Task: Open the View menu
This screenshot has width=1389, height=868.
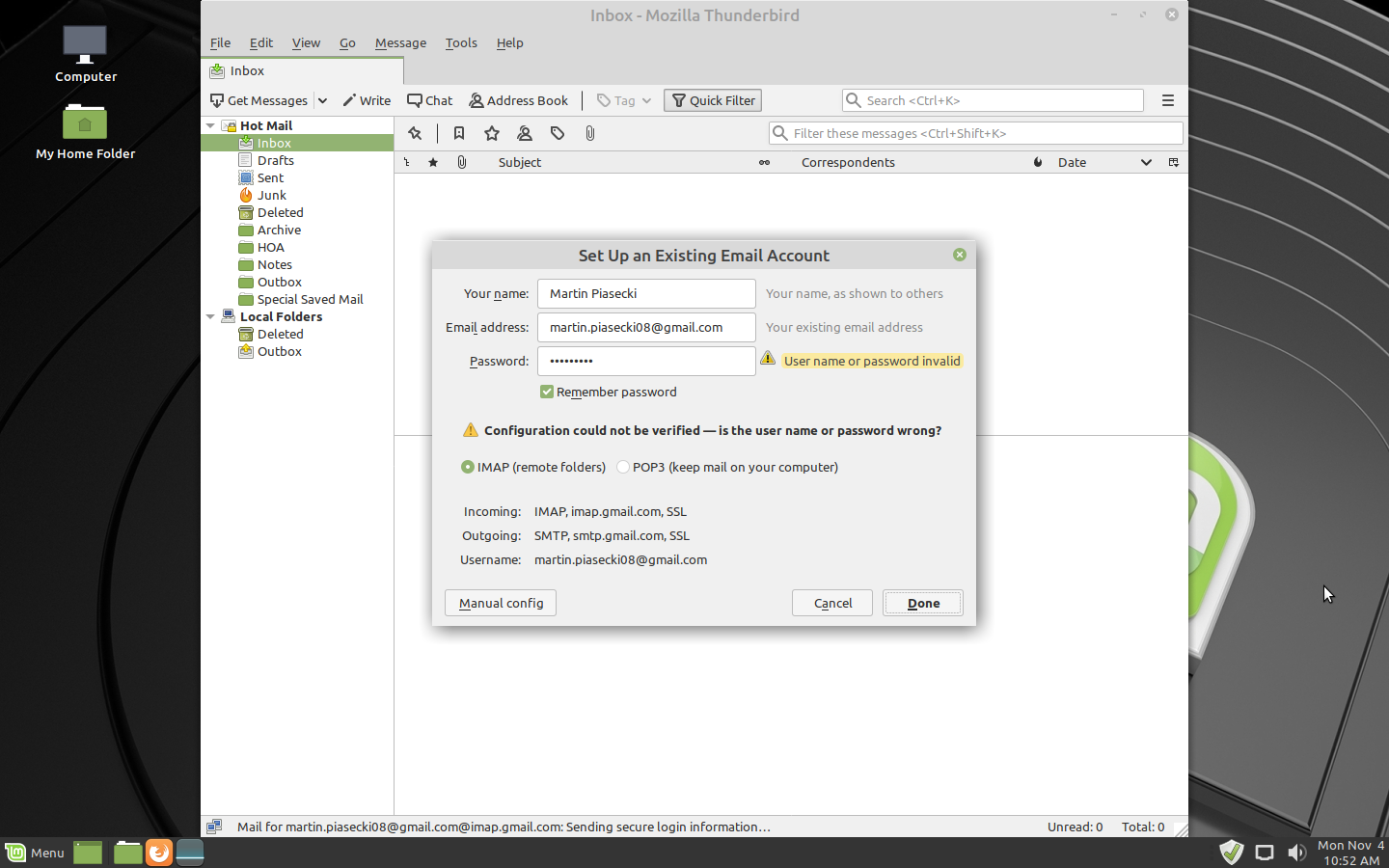Action: tap(306, 42)
